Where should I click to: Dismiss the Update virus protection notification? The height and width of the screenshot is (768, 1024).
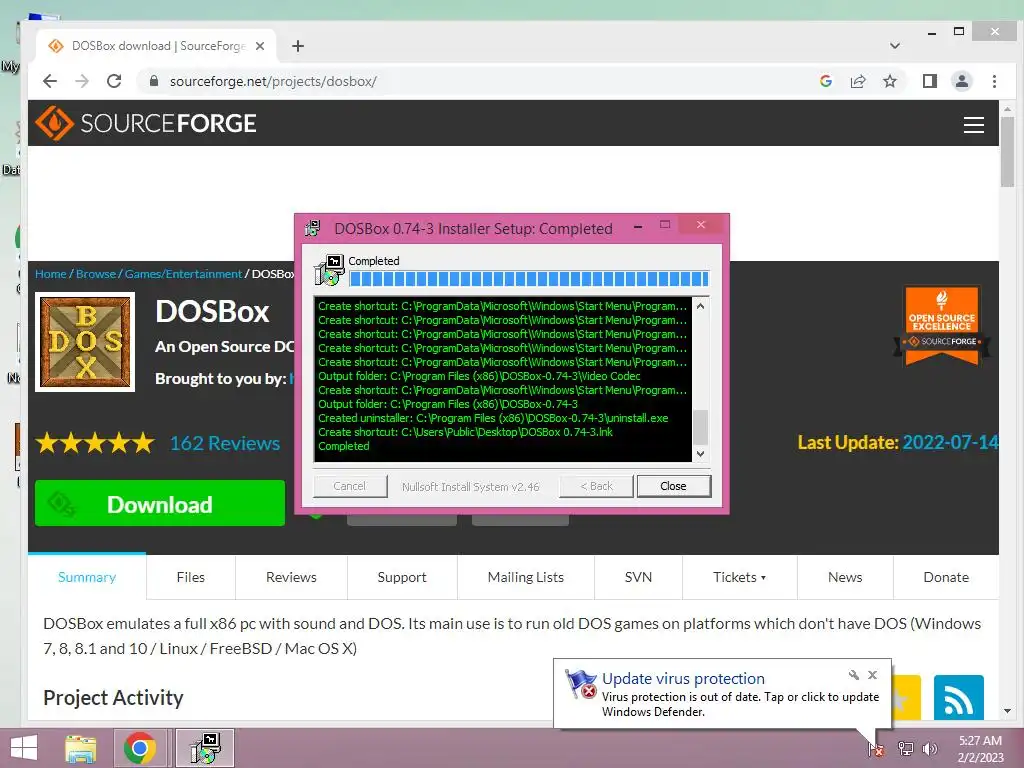coord(872,675)
